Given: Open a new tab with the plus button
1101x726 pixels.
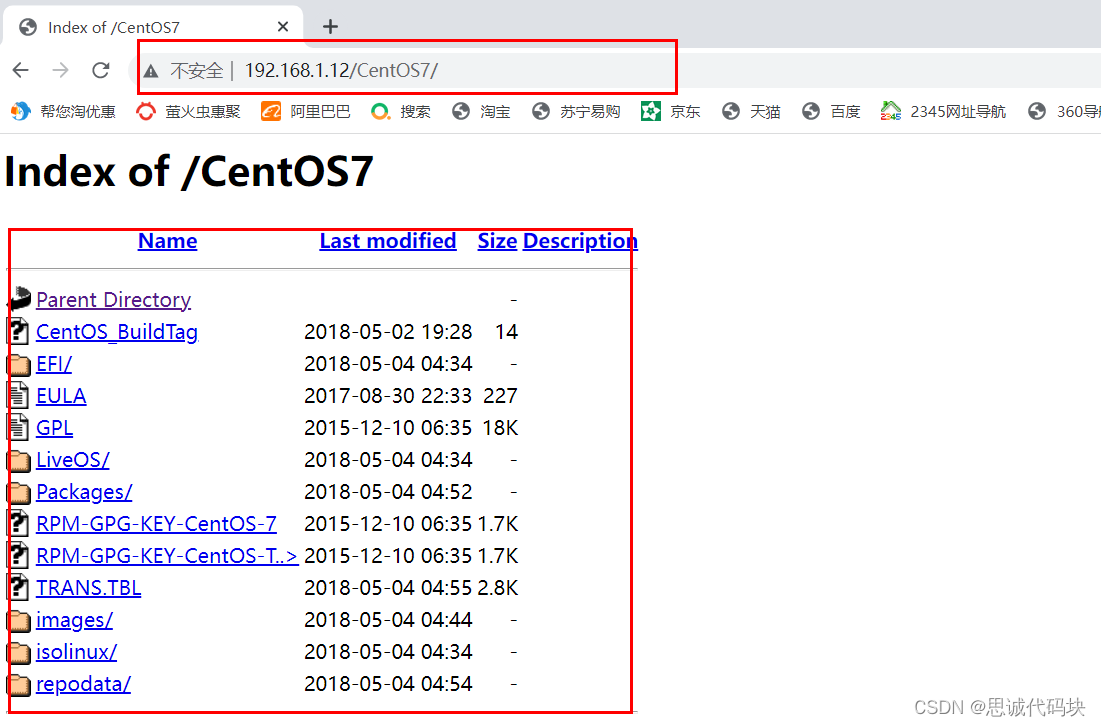Looking at the screenshot, I should tap(330, 27).
